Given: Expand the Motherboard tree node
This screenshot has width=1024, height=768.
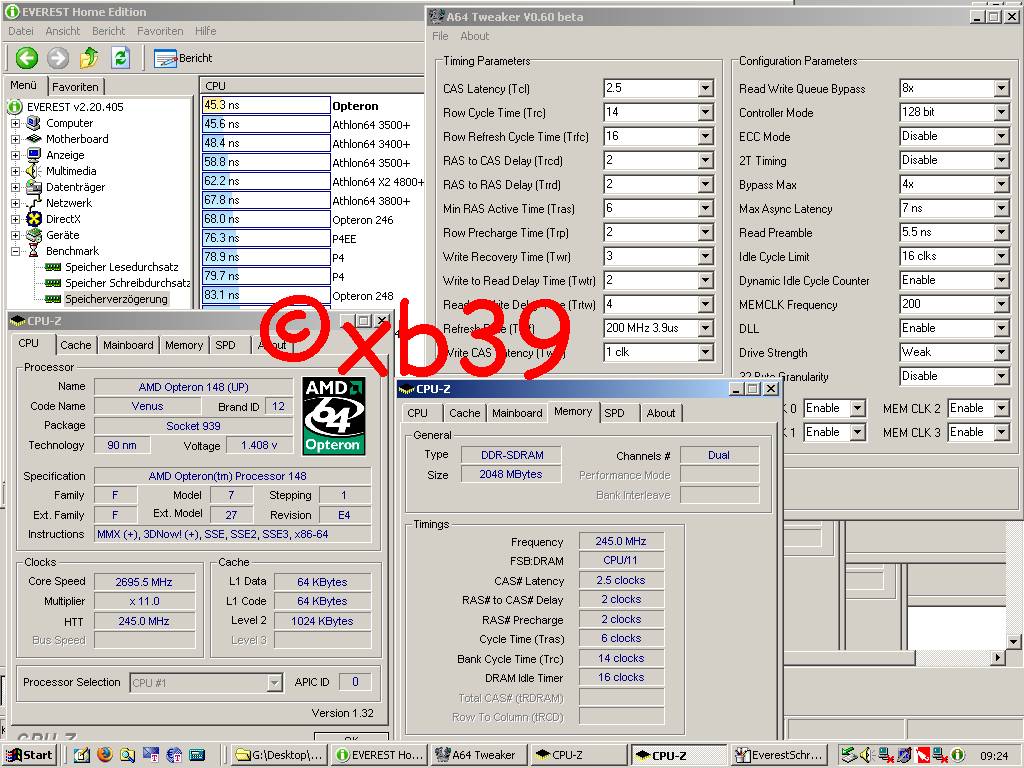Looking at the screenshot, I should click(x=16, y=139).
